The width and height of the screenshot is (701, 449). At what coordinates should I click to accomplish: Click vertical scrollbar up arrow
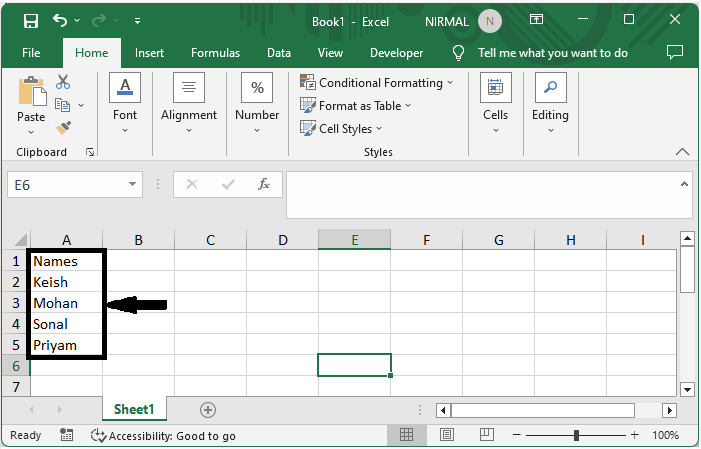pos(687,238)
